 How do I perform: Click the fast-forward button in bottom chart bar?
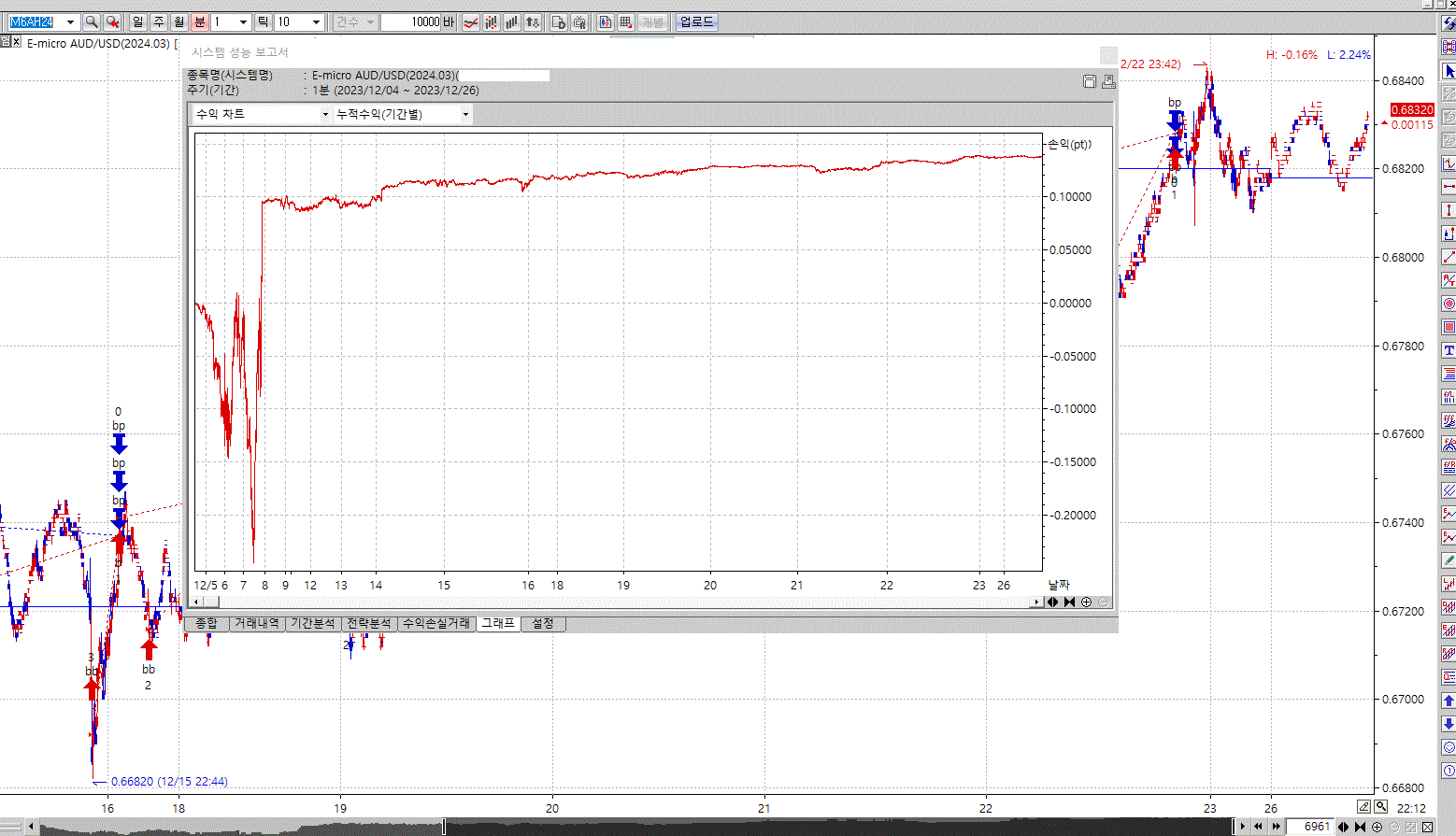[x=1276, y=827]
